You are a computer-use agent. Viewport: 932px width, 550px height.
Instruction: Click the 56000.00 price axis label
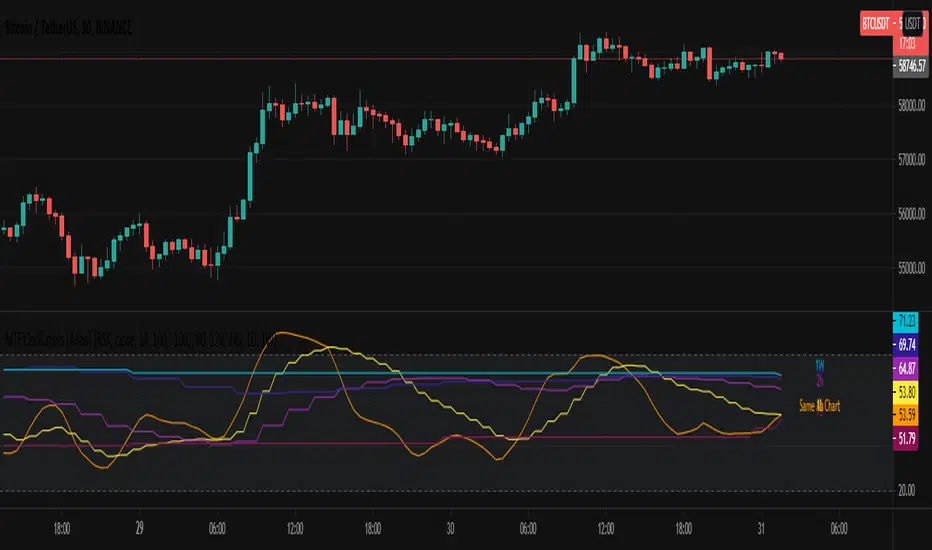pos(912,213)
